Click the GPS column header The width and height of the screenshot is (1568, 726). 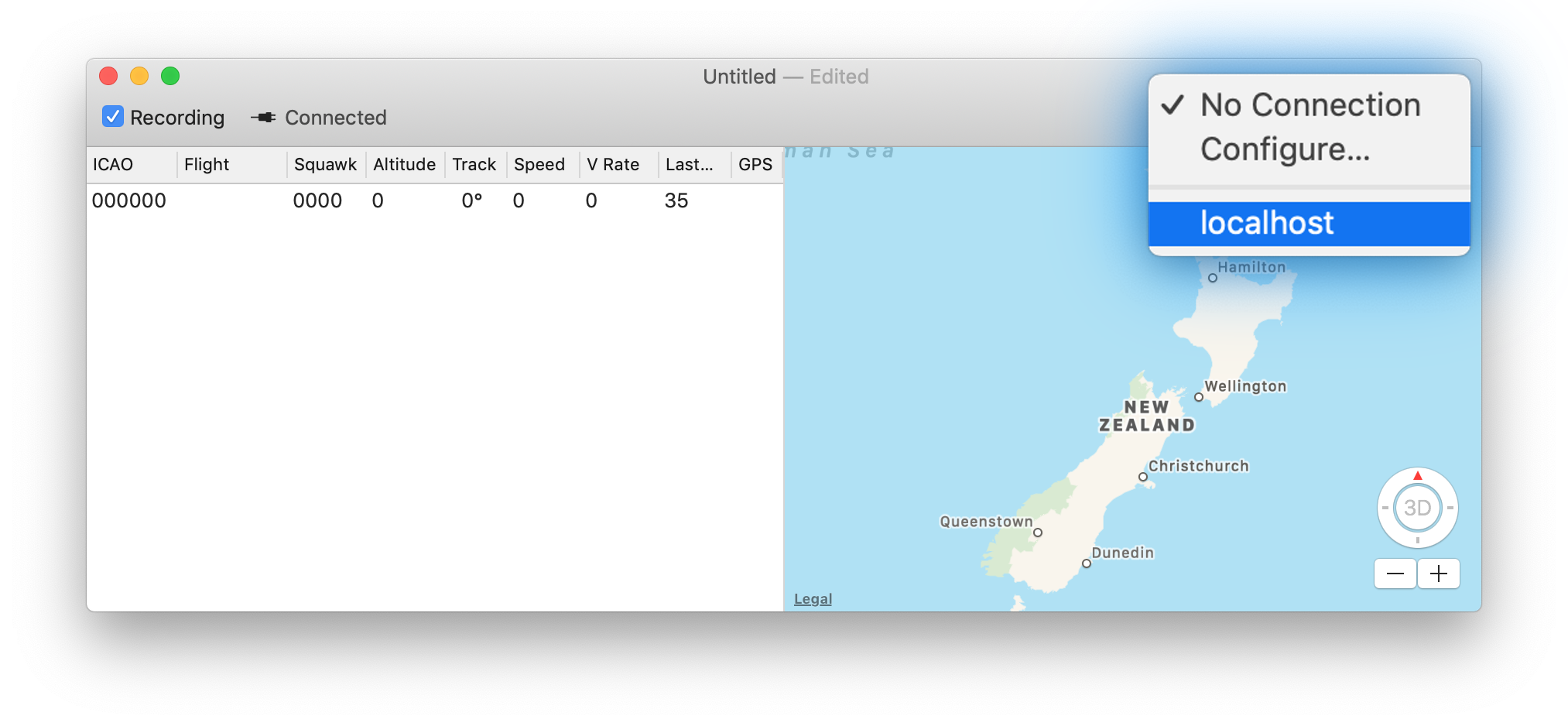click(755, 165)
